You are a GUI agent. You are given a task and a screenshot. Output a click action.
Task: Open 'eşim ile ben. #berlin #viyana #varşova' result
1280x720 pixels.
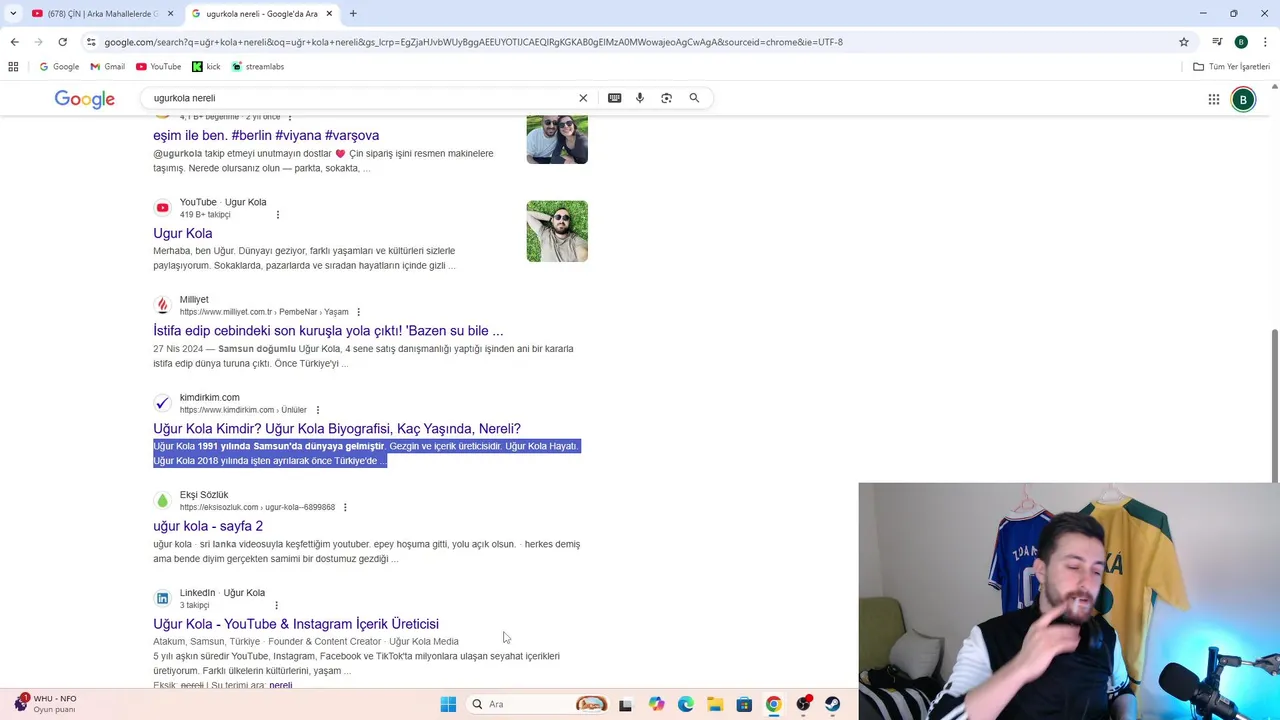click(x=266, y=135)
